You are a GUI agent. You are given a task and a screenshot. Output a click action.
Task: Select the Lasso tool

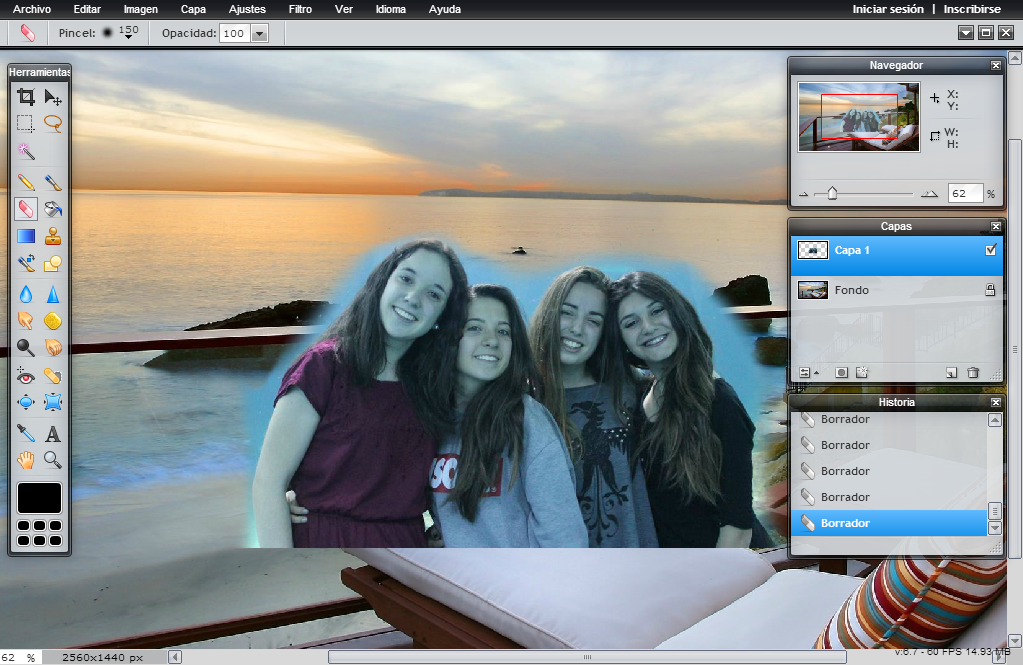pos(53,124)
